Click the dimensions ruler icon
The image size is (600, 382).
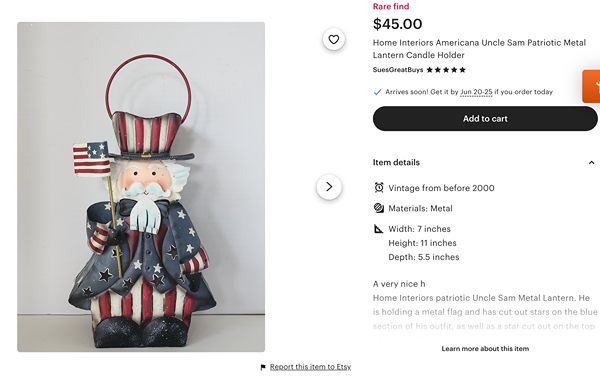[378, 229]
